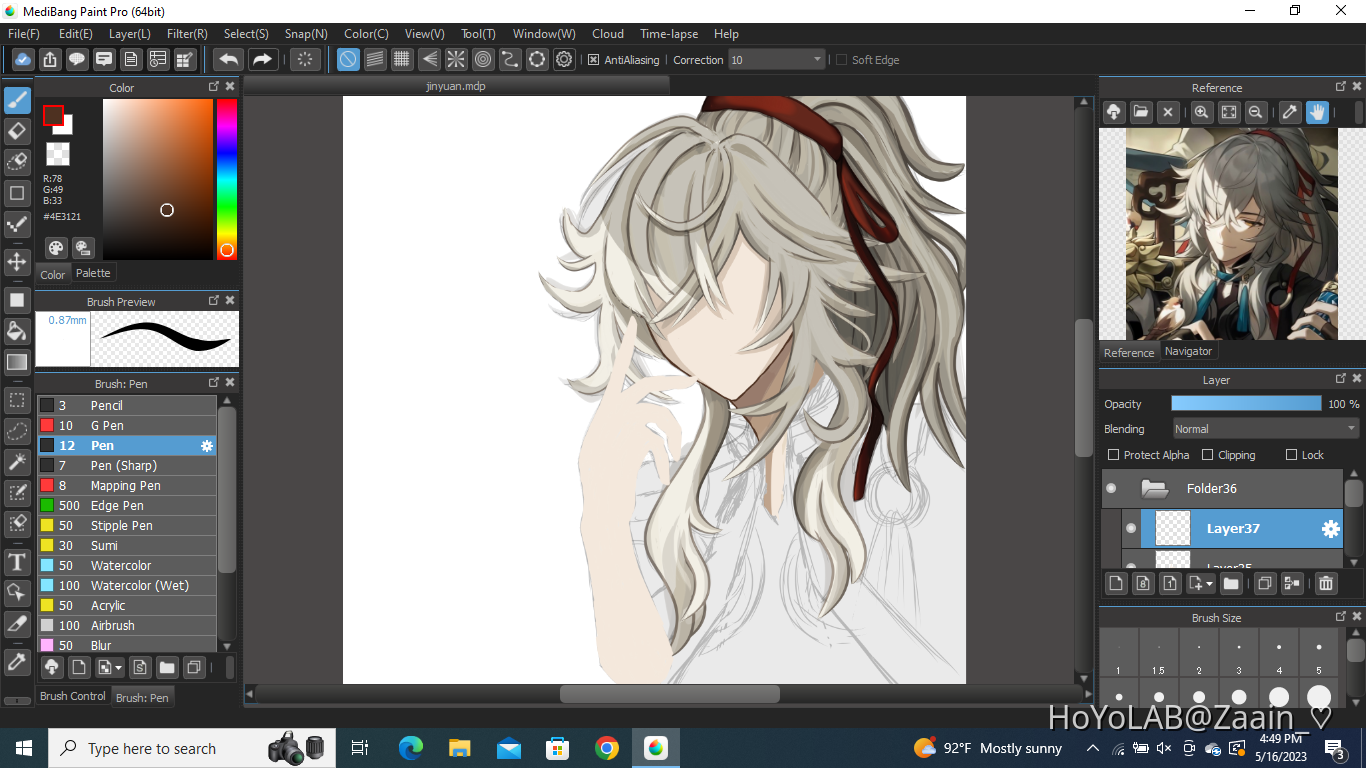Open the Filter menu
Image resolution: width=1366 pixels, height=768 pixels.
click(x=187, y=34)
